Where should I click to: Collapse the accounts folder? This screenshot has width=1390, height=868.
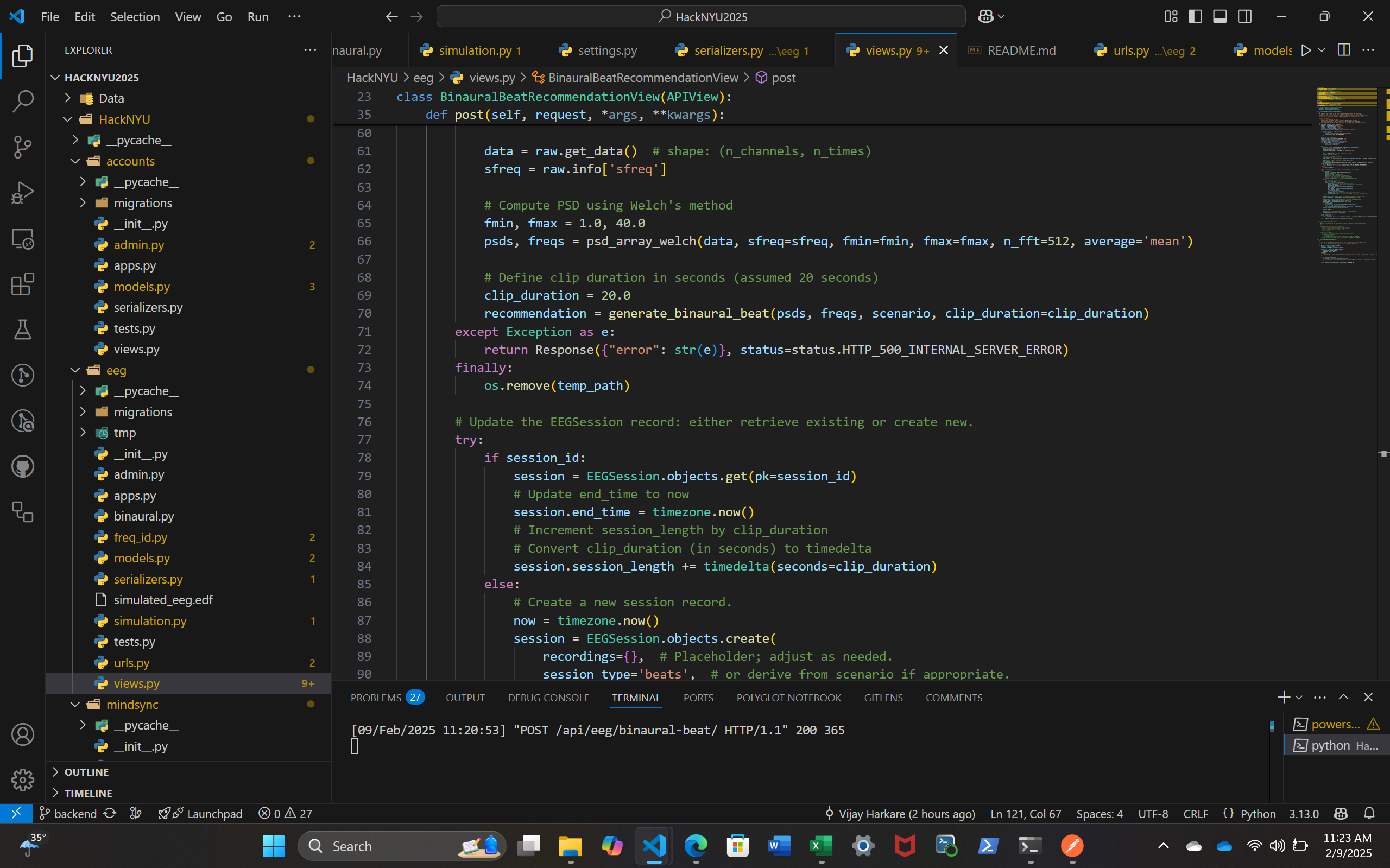tap(130, 161)
